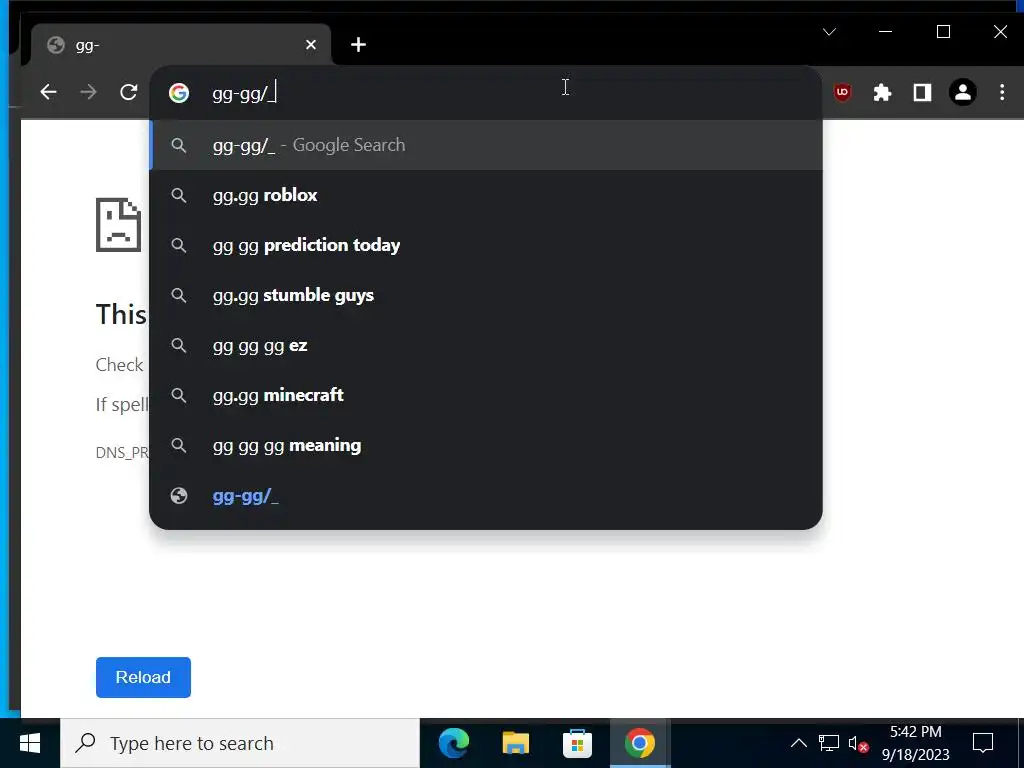Open Chrome three-dot menu
The height and width of the screenshot is (768, 1024).
pos(1002,92)
